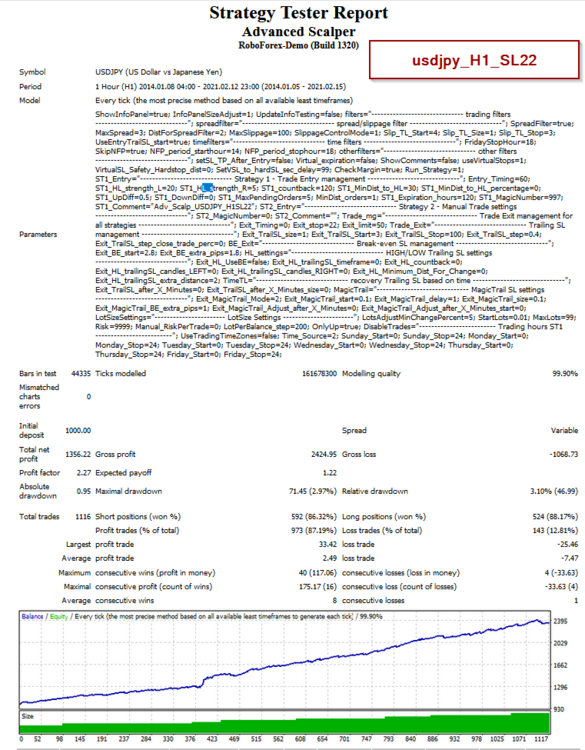Click 'consecutive losses (loss in money)' label
This screenshot has height=750, width=585.
(x=401, y=573)
